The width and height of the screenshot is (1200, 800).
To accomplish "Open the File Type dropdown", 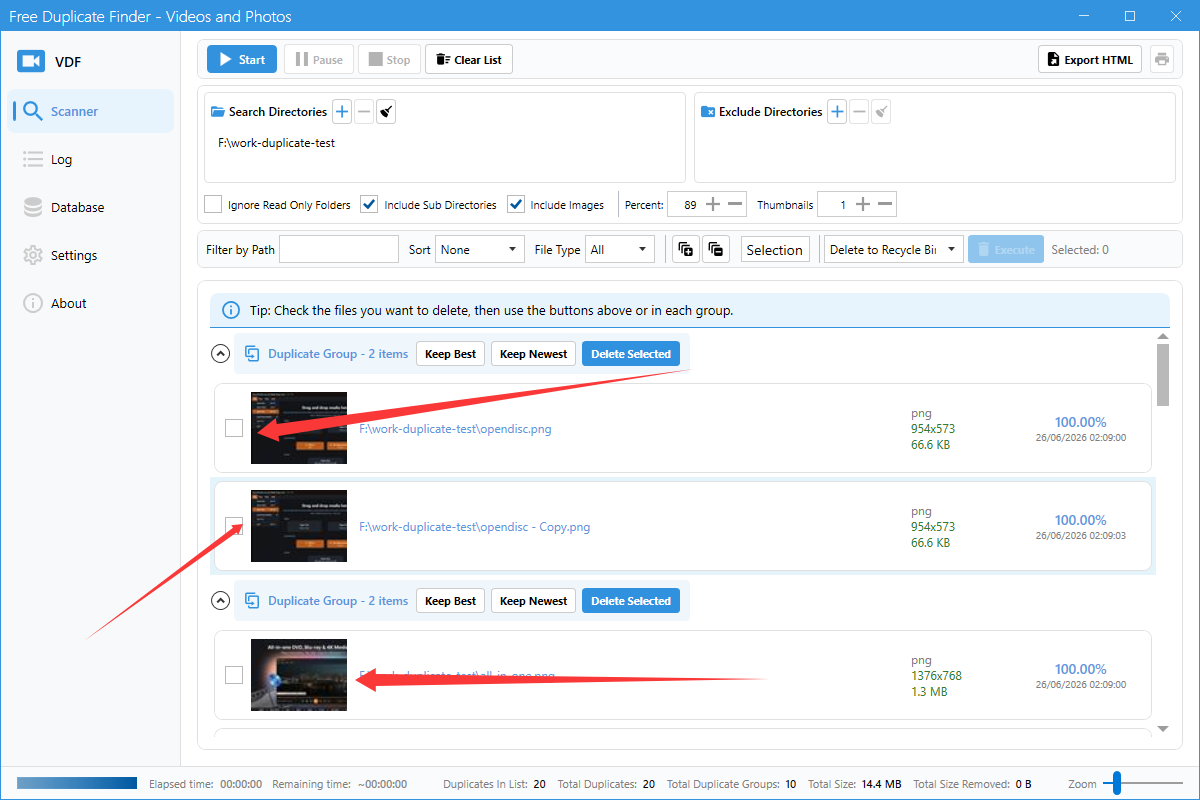I will [x=620, y=250].
